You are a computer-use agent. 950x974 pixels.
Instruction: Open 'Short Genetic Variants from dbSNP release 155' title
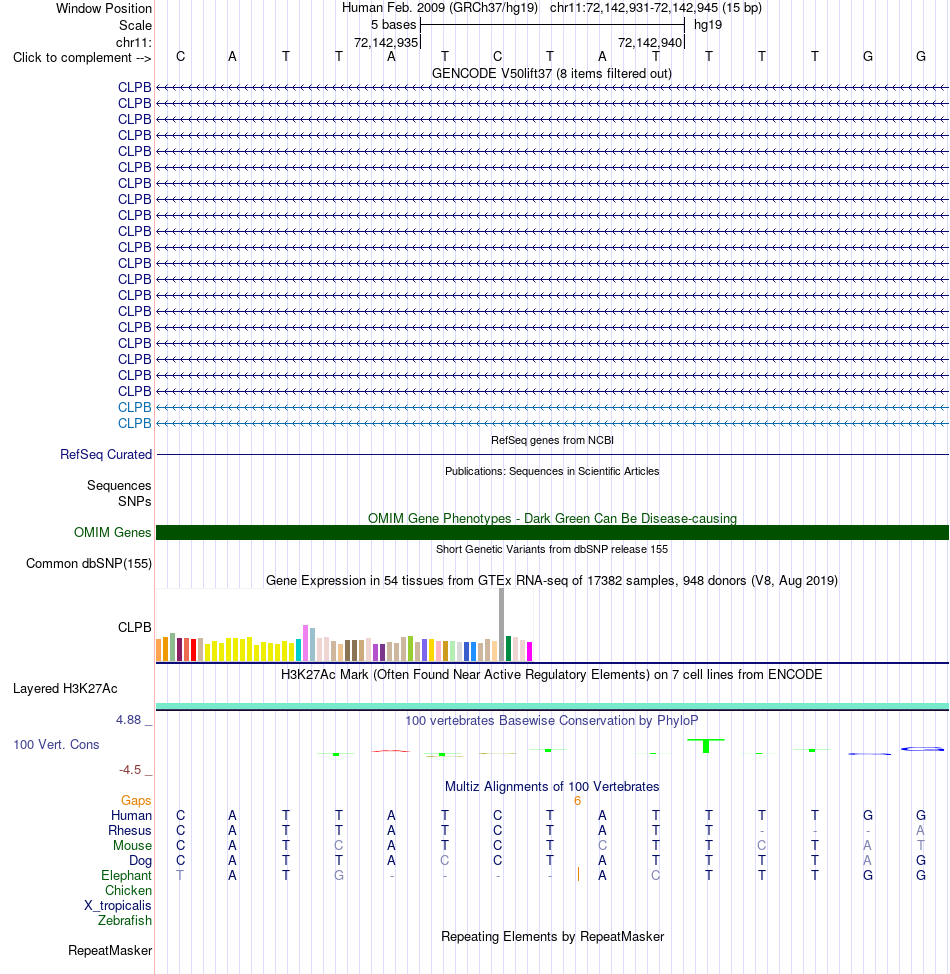coord(552,549)
